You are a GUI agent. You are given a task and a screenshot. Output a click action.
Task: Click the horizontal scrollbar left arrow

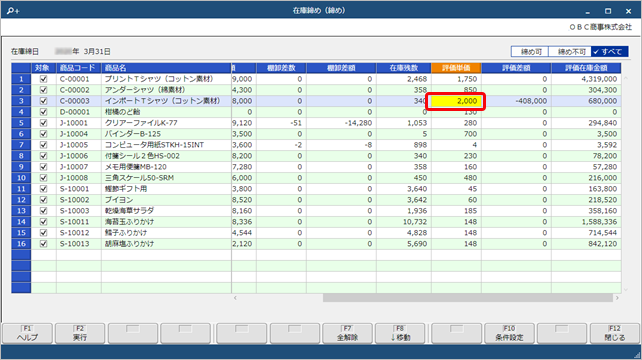(235, 298)
